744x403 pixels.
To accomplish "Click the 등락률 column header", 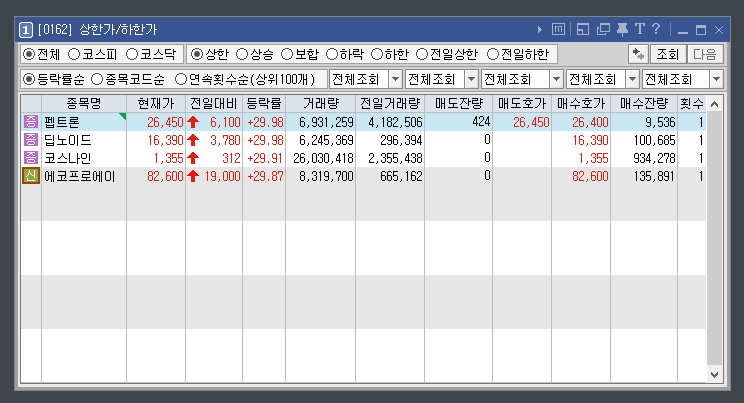I will tap(264, 103).
